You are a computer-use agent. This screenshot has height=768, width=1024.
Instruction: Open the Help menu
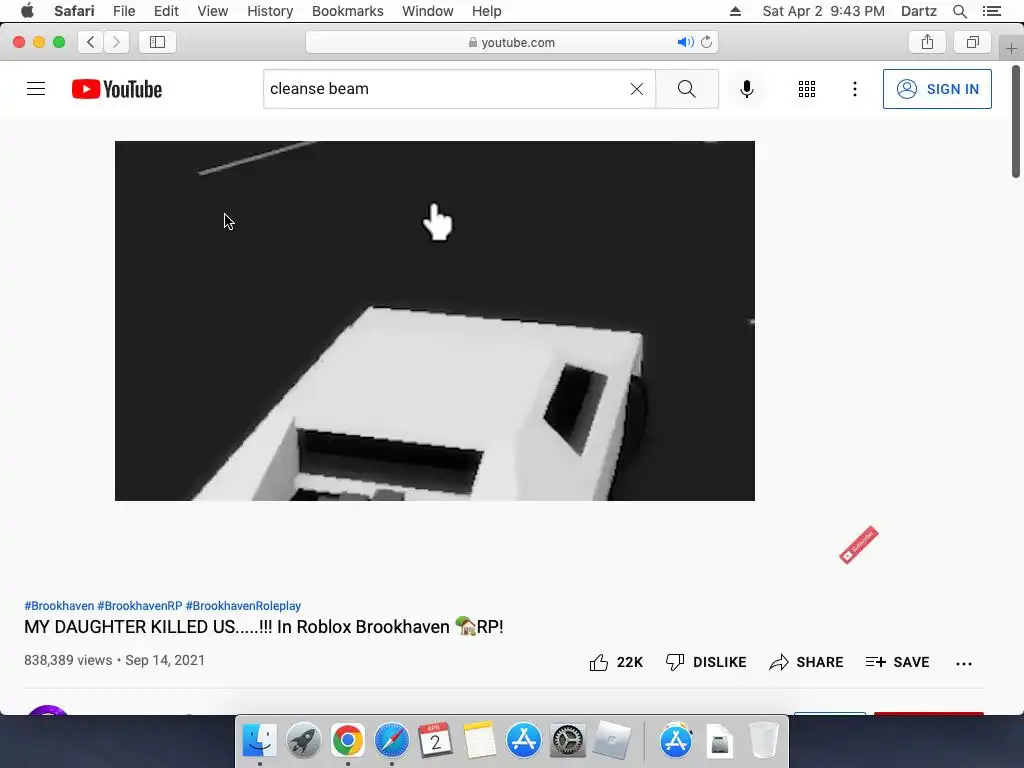[x=487, y=11]
